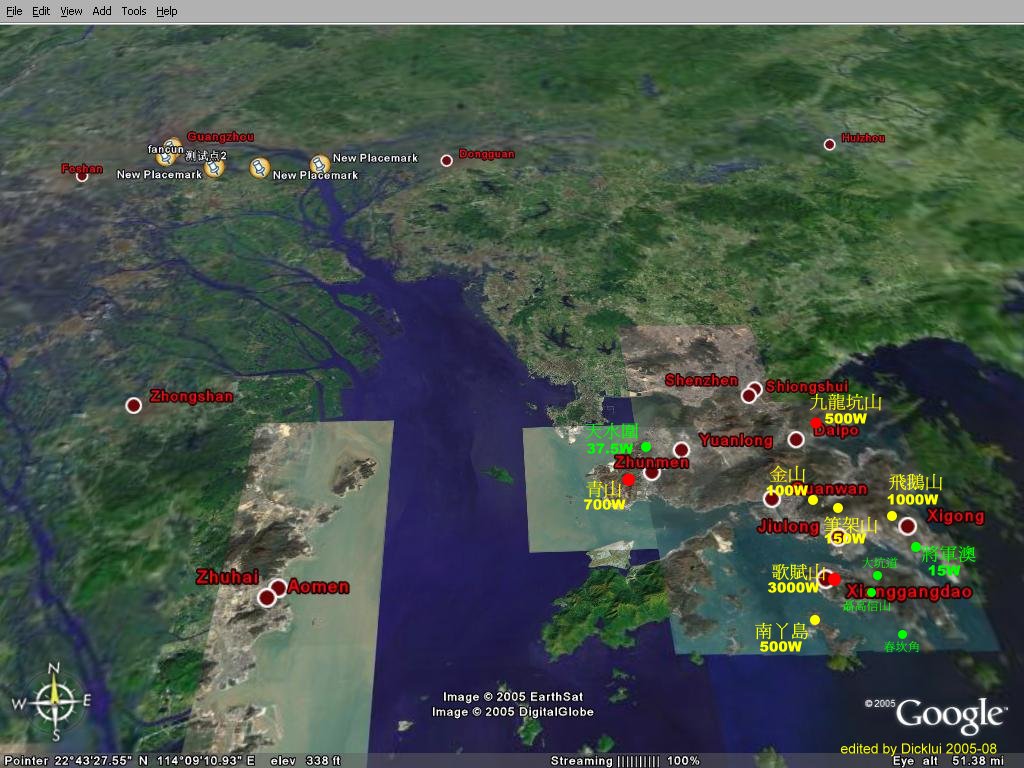This screenshot has width=1024, height=768.
Task: Click the Huizhou city marker
Action: coord(829,145)
